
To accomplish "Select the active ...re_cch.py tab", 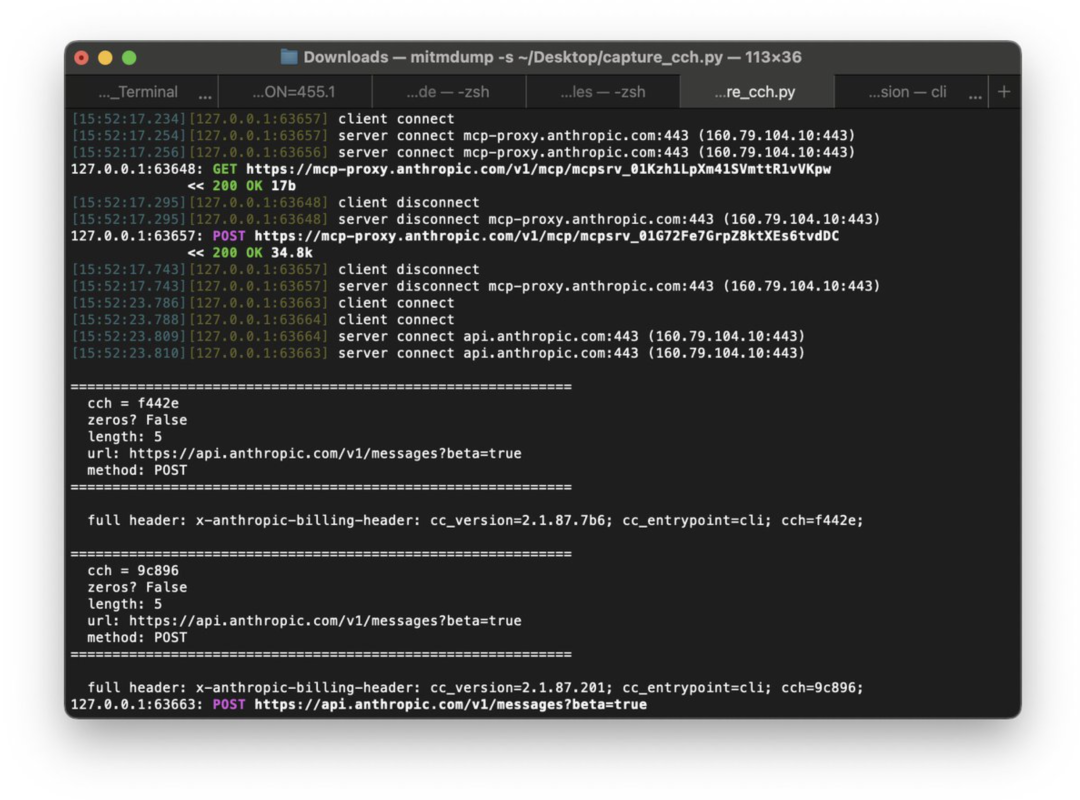I will [x=756, y=92].
